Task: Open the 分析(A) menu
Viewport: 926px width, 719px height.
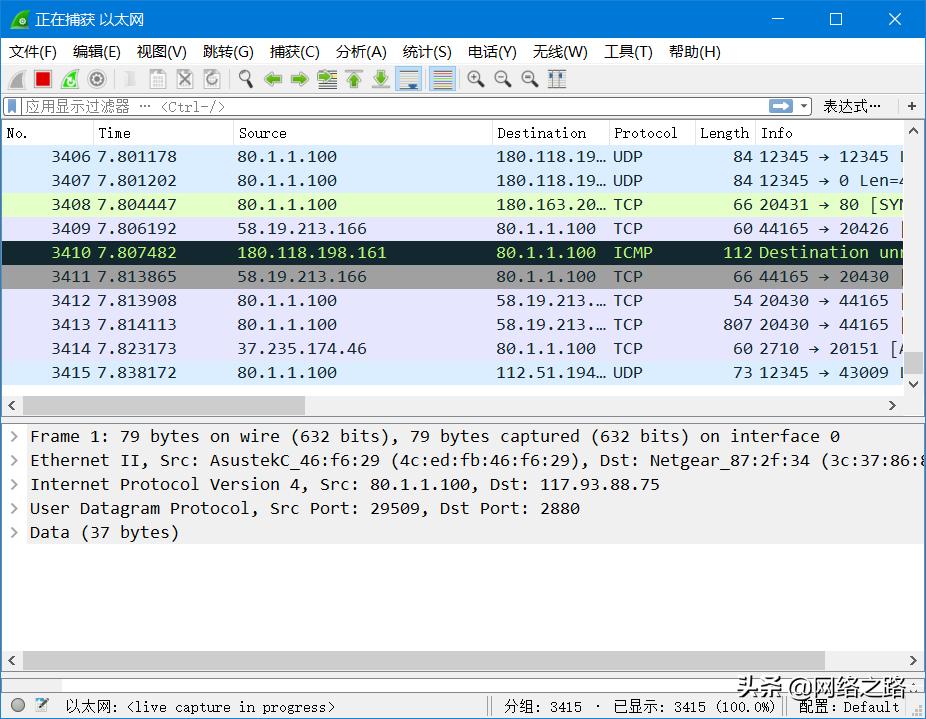Action: coord(361,52)
